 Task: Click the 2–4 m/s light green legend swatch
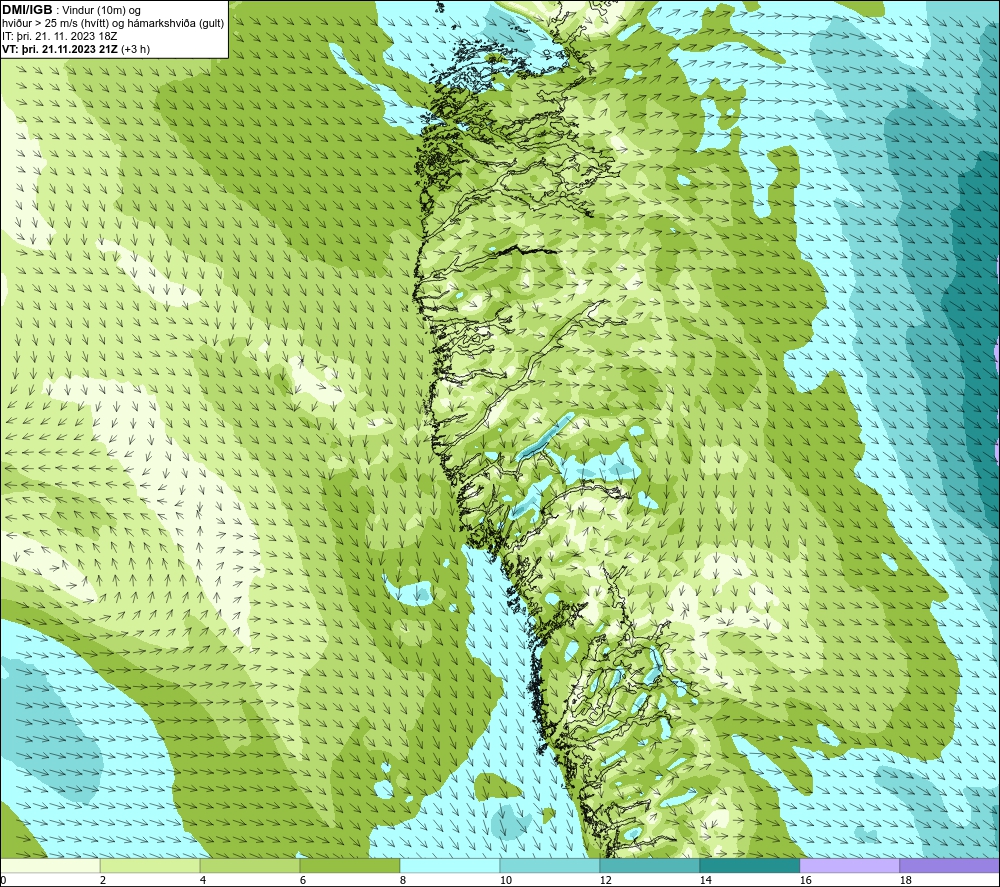pyautogui.click(x=150, y=865)
